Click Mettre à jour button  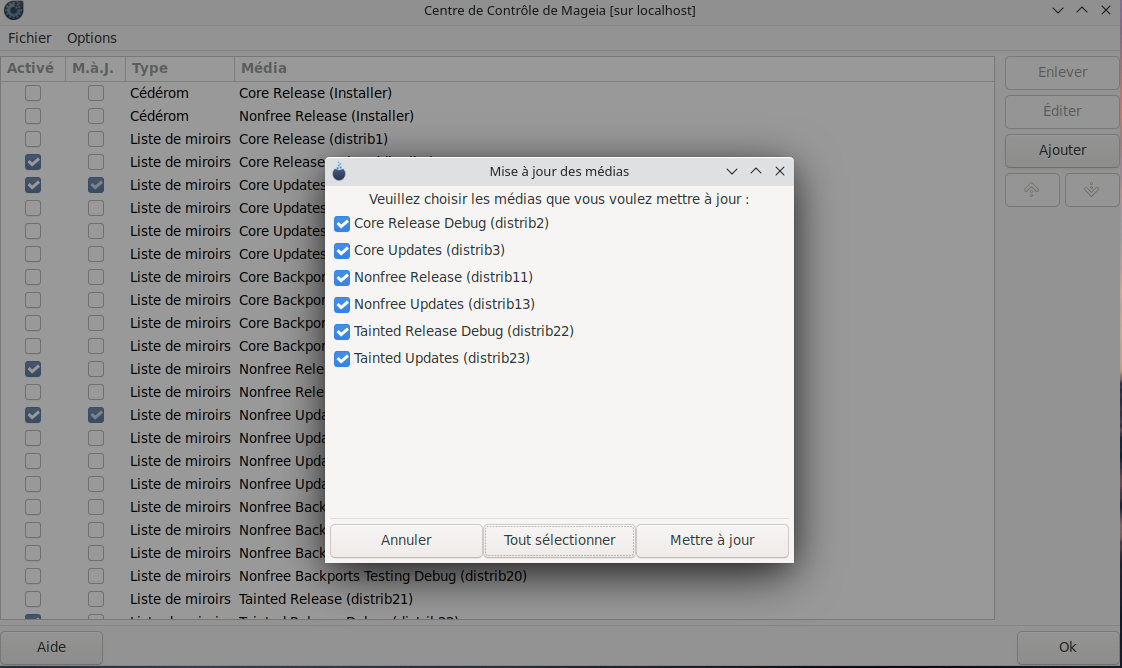pyautogui.click(x=712, y=540)
